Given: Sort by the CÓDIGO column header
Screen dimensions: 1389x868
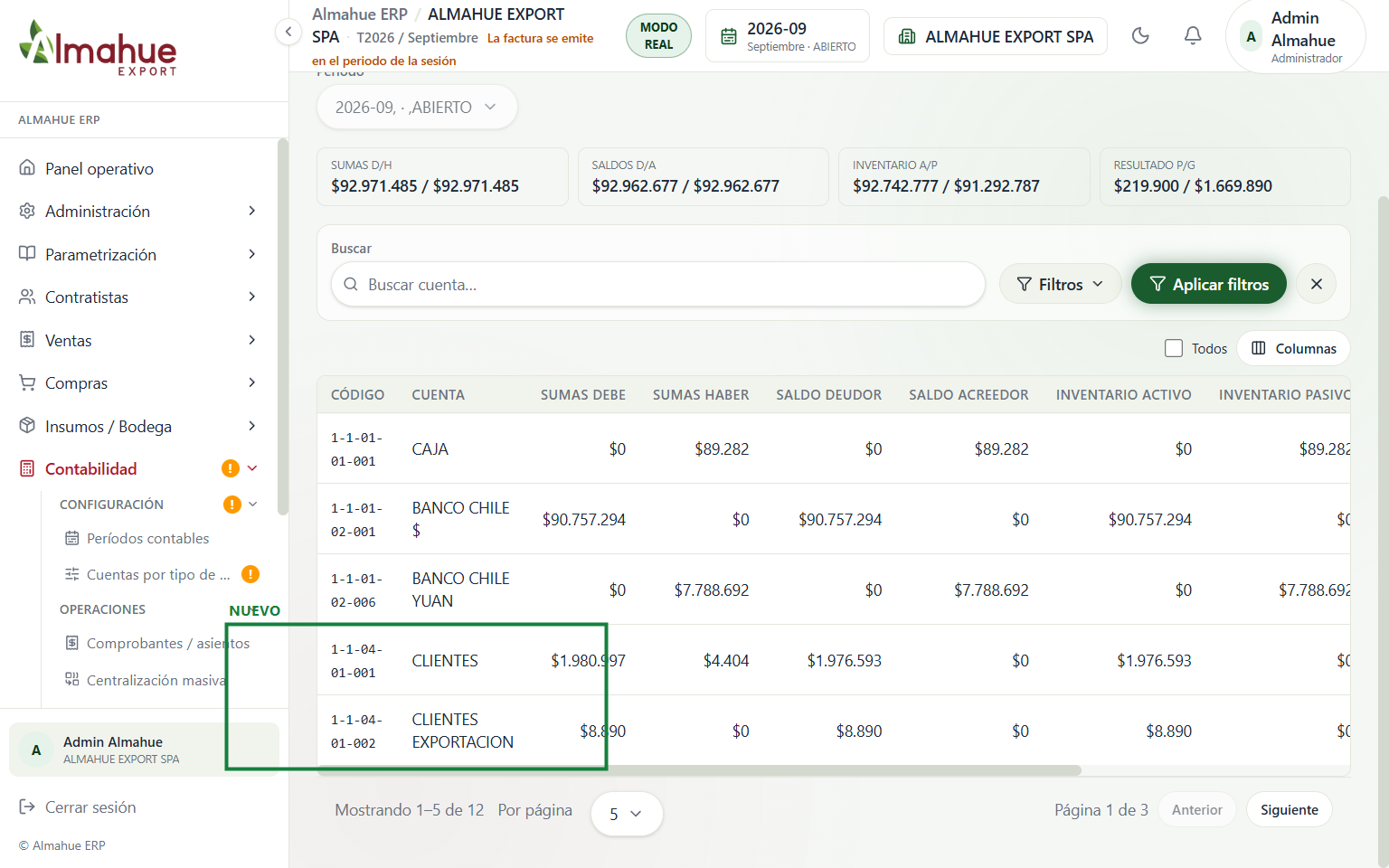Looking at the screenshot, I should click(358, 395).
